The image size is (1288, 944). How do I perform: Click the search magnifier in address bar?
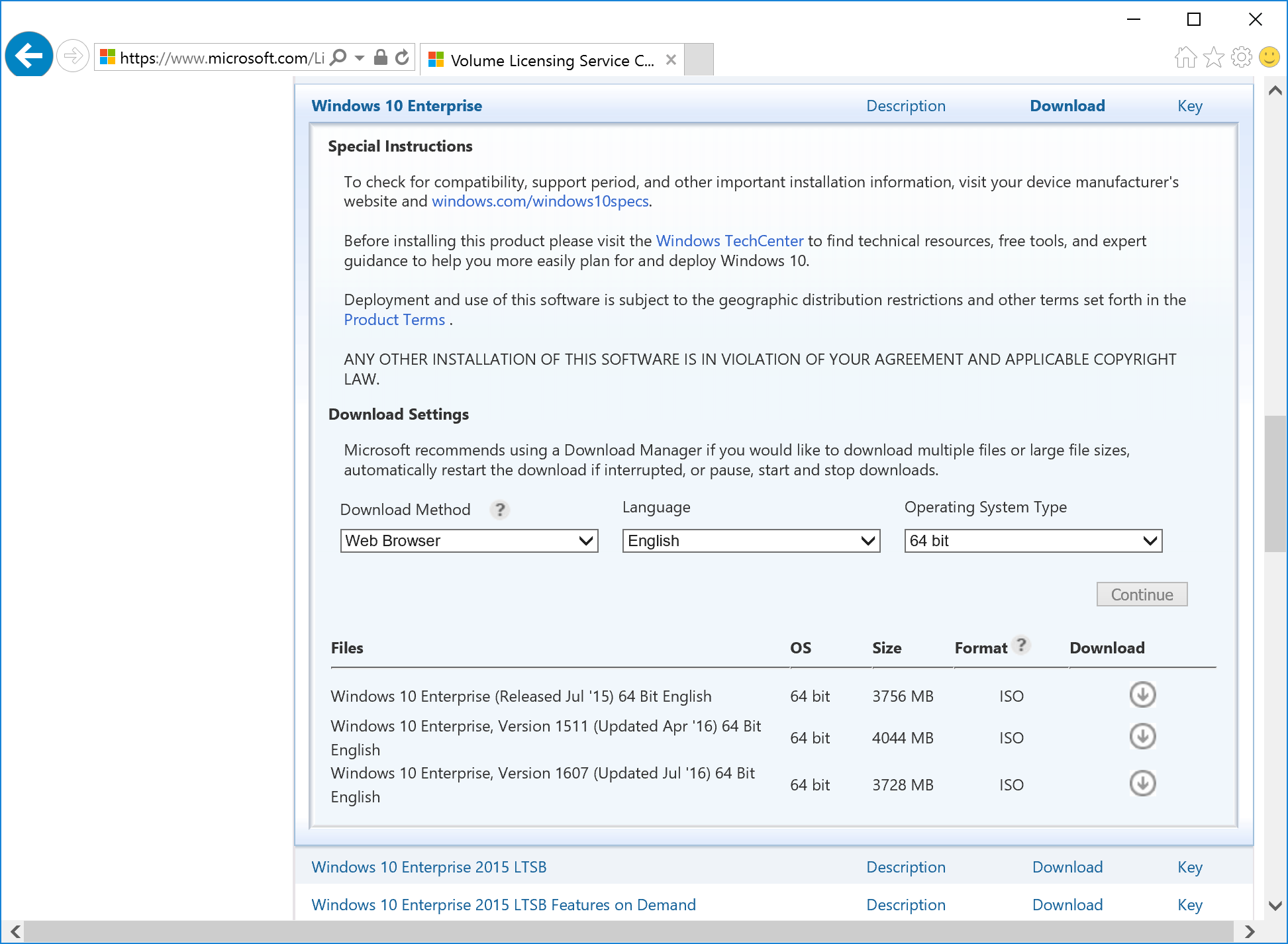[x=338, y=58]
